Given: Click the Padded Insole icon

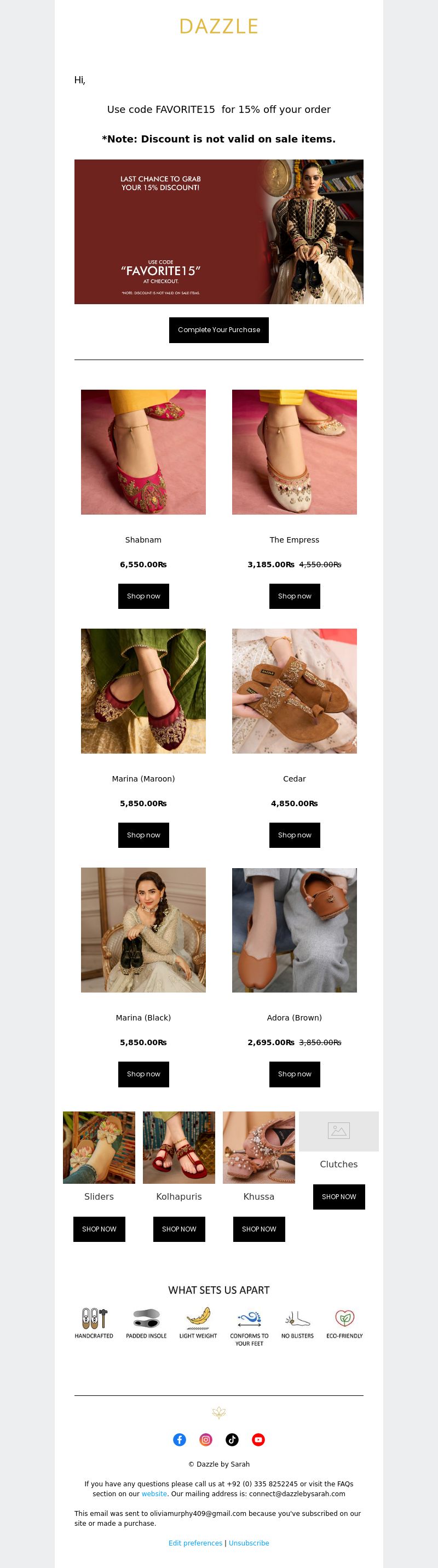Looking at the screenshot, I should pyautogui.click(x=146, y=1318).
